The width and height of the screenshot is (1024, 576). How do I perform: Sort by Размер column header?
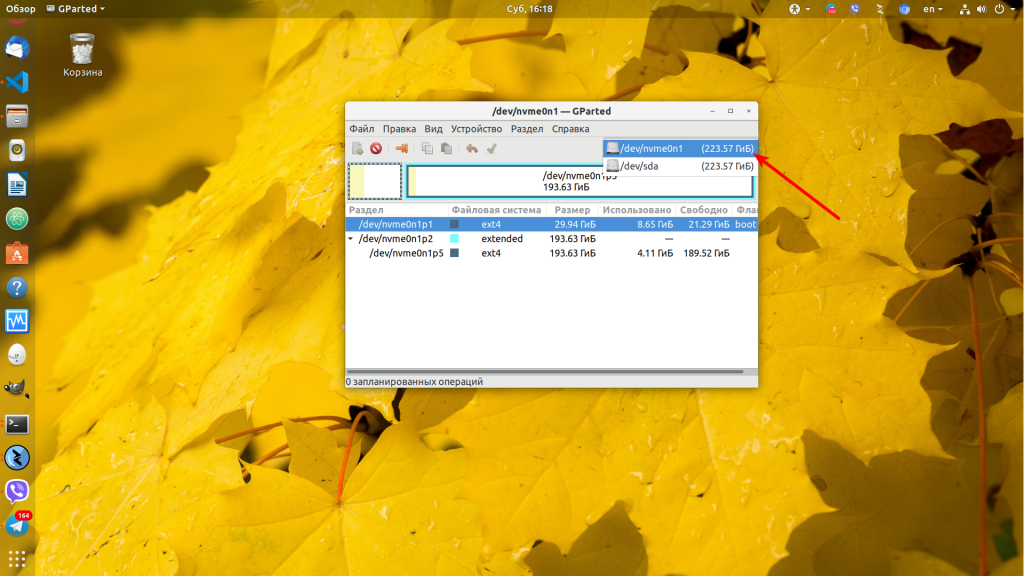pos(572,210)
